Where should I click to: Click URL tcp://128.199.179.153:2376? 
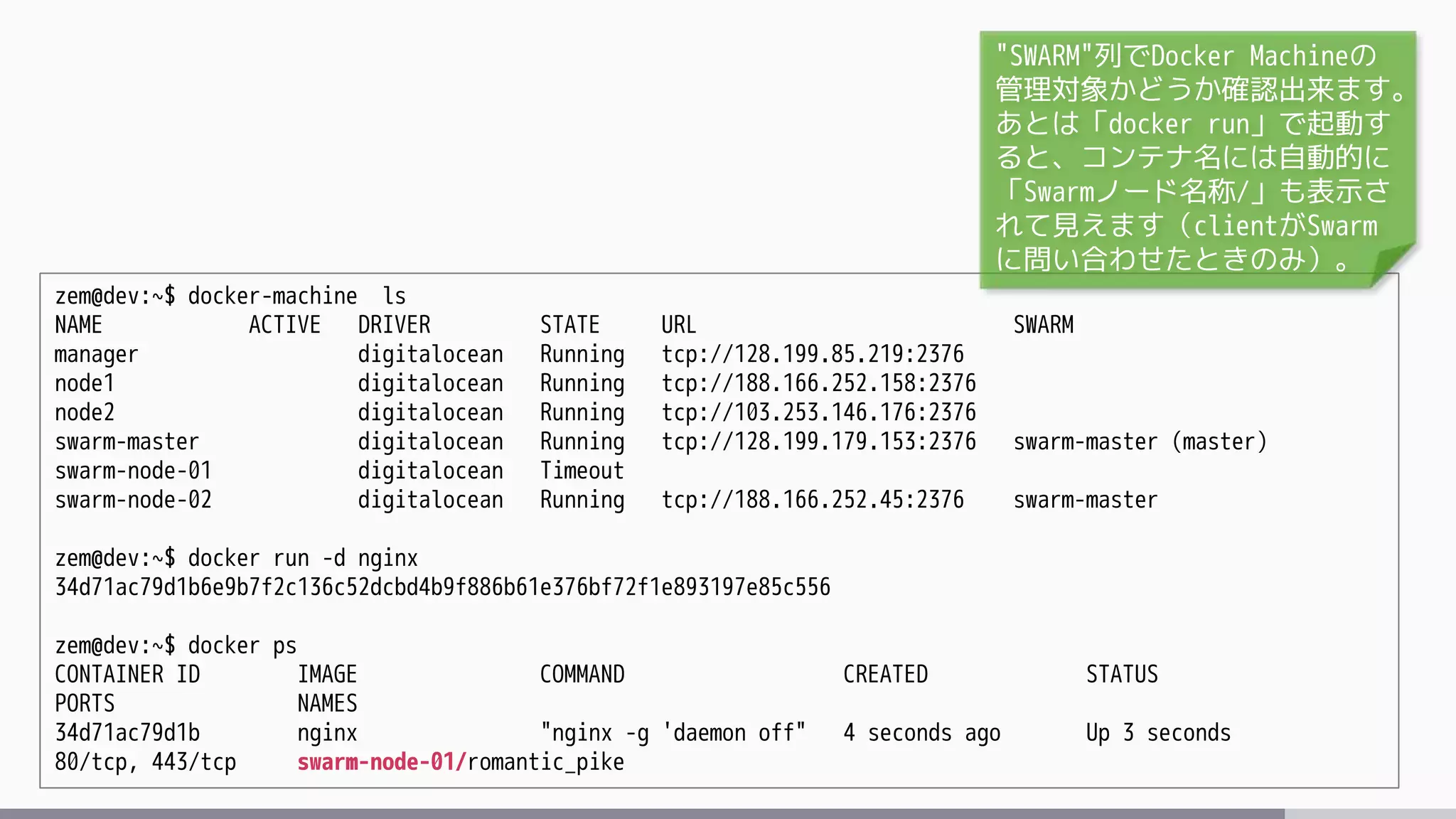[818, 441]
